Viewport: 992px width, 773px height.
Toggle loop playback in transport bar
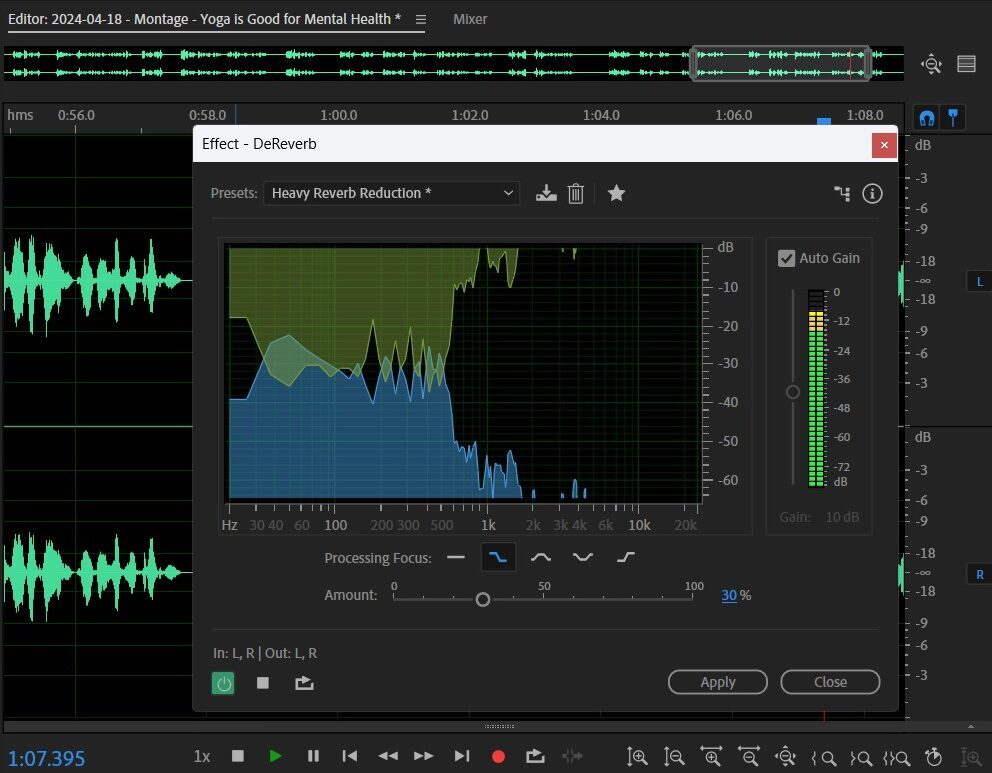(x=535, y=756)
